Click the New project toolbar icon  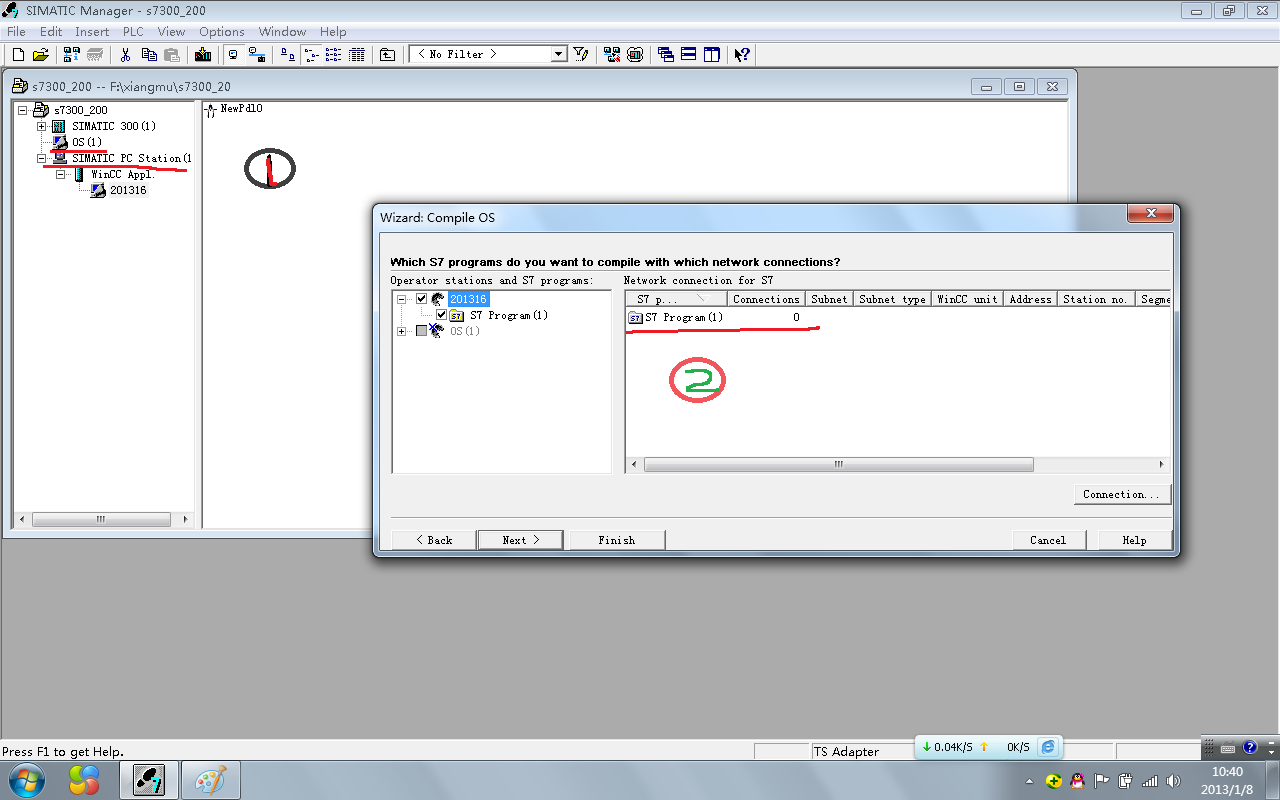[x=18, y=54]
